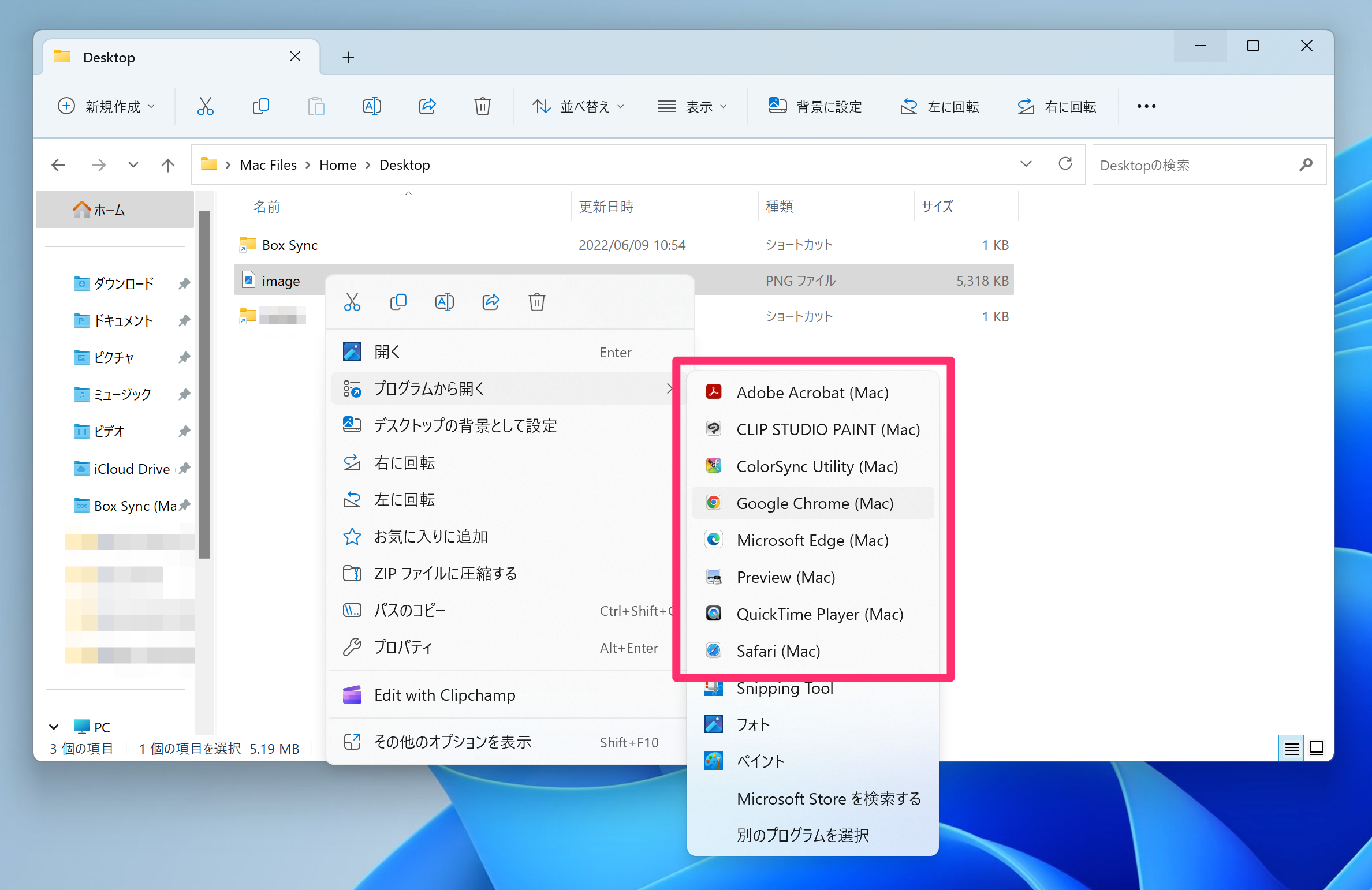Open with Google Chrome (Mac)

(813, 503)
